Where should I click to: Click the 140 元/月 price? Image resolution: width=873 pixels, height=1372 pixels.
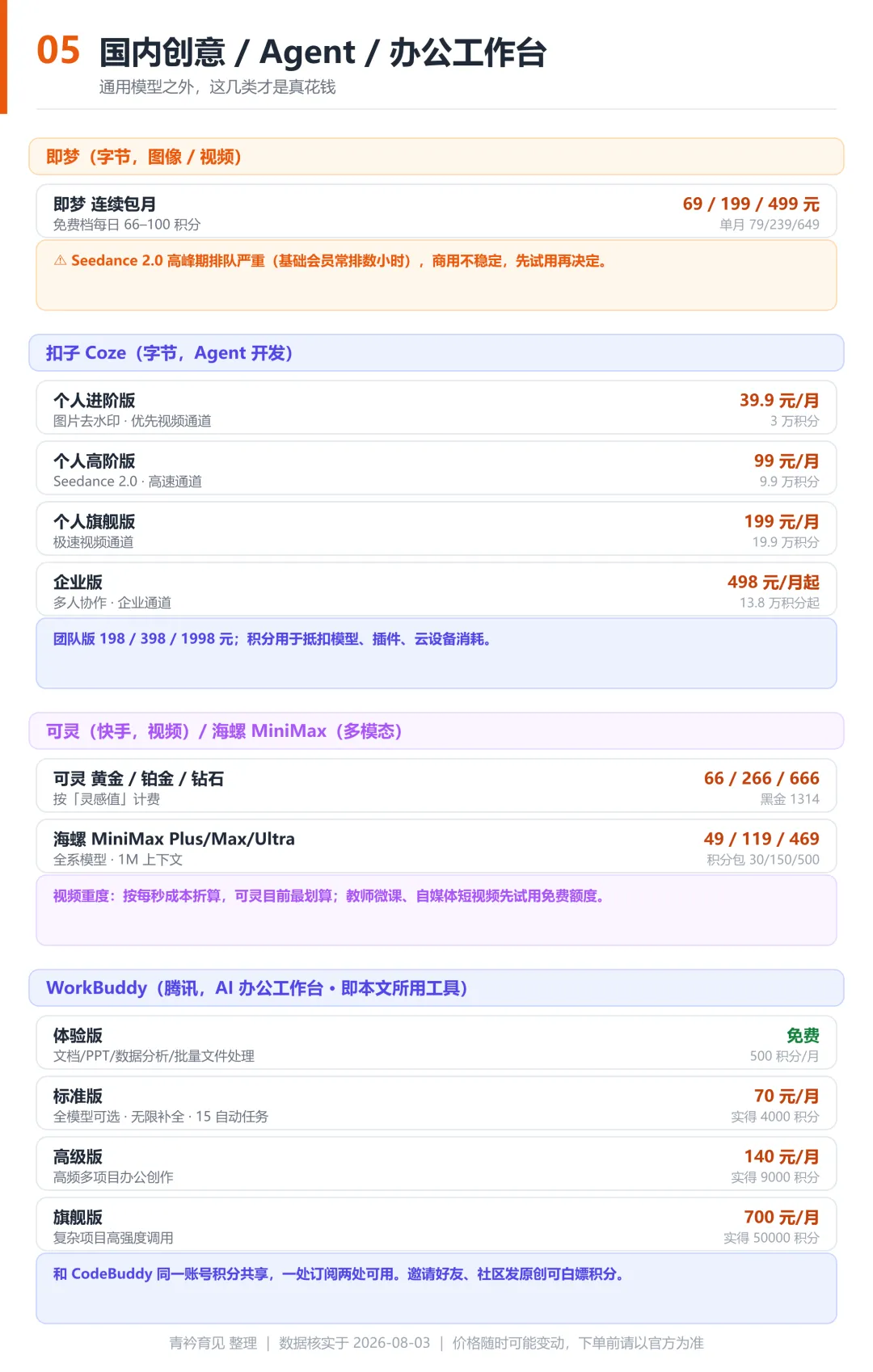[x=782, y=1156]
